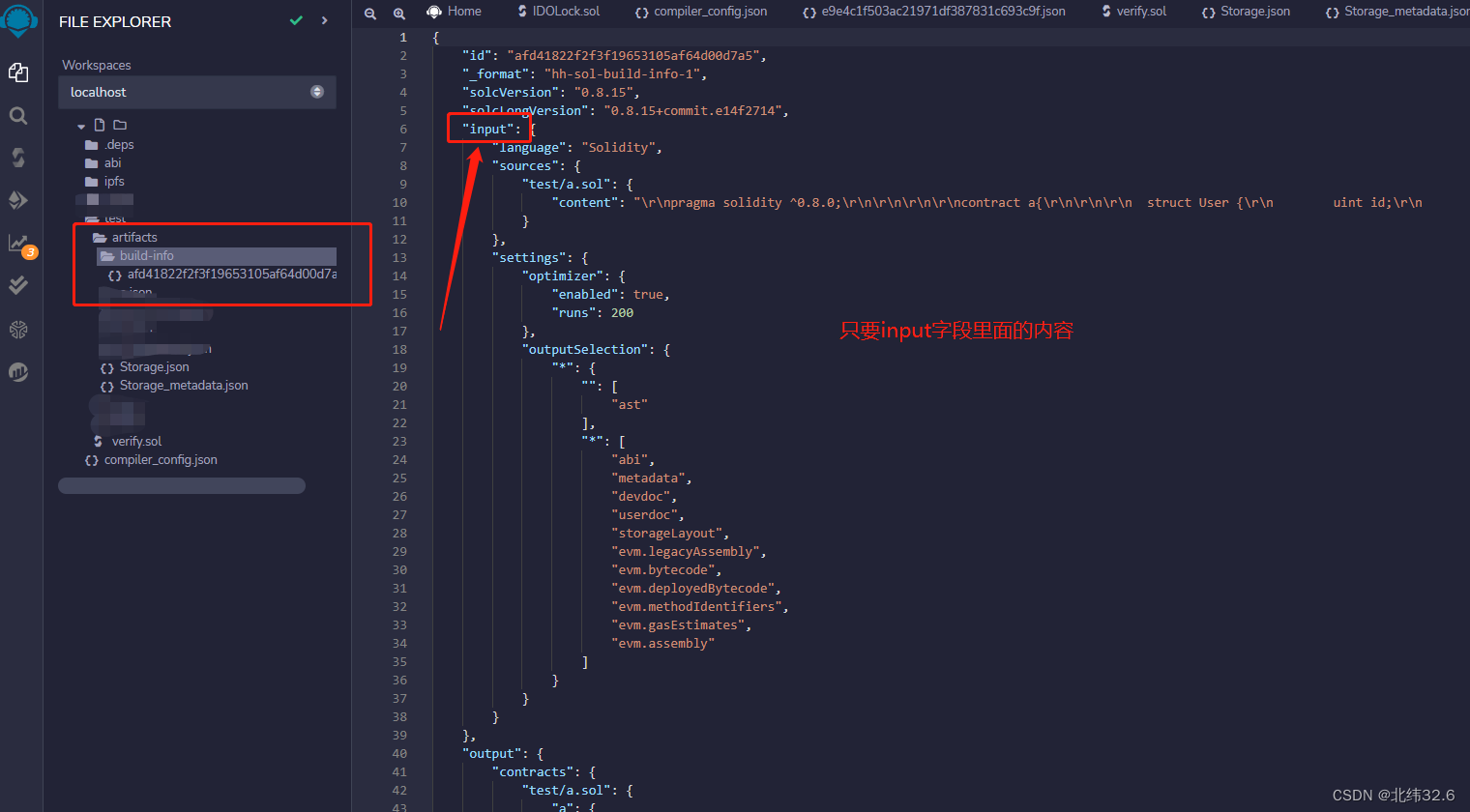Click the green checkmark in File Explorer header
Viewport: 1470px width, 812px height.
pos(296,18)
